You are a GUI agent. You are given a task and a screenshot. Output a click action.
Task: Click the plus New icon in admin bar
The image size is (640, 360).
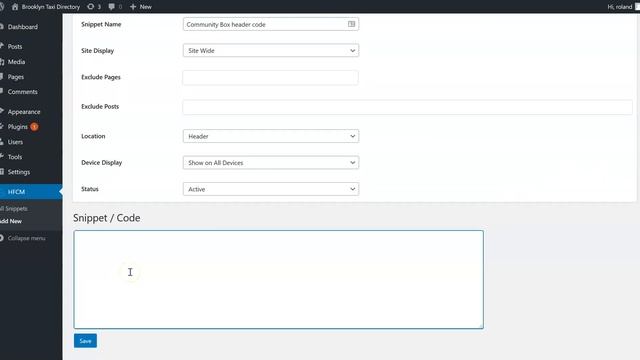pyautogui.click(x=133, y=7)
